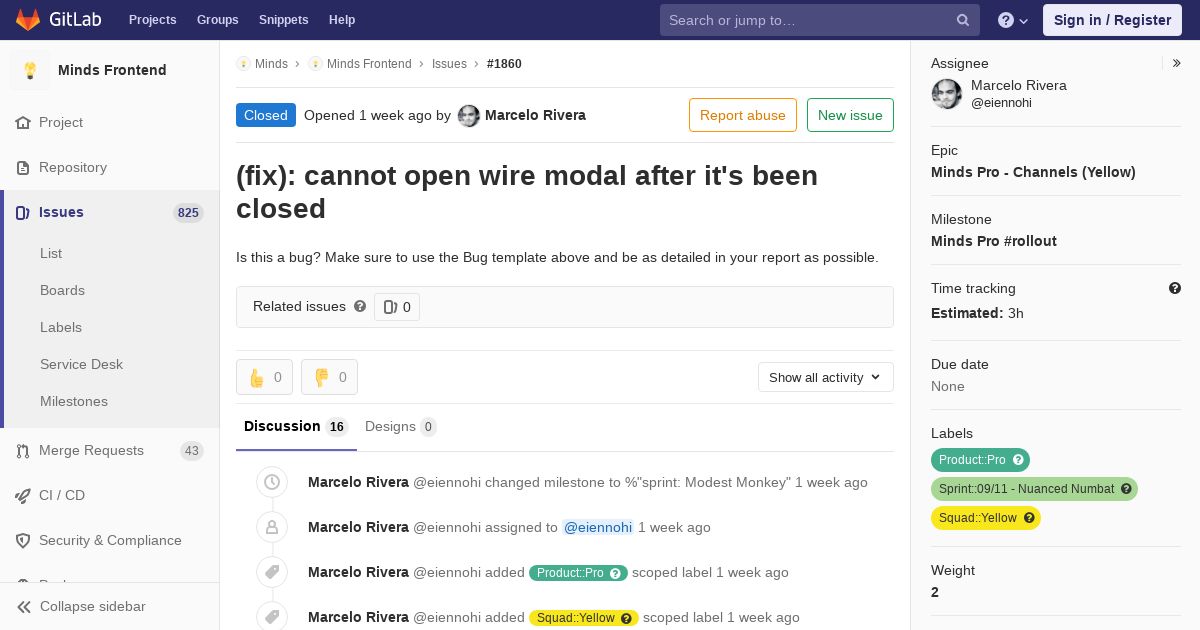Click Related issues help question icon
1200x630 pixels.
click(360, 306)
